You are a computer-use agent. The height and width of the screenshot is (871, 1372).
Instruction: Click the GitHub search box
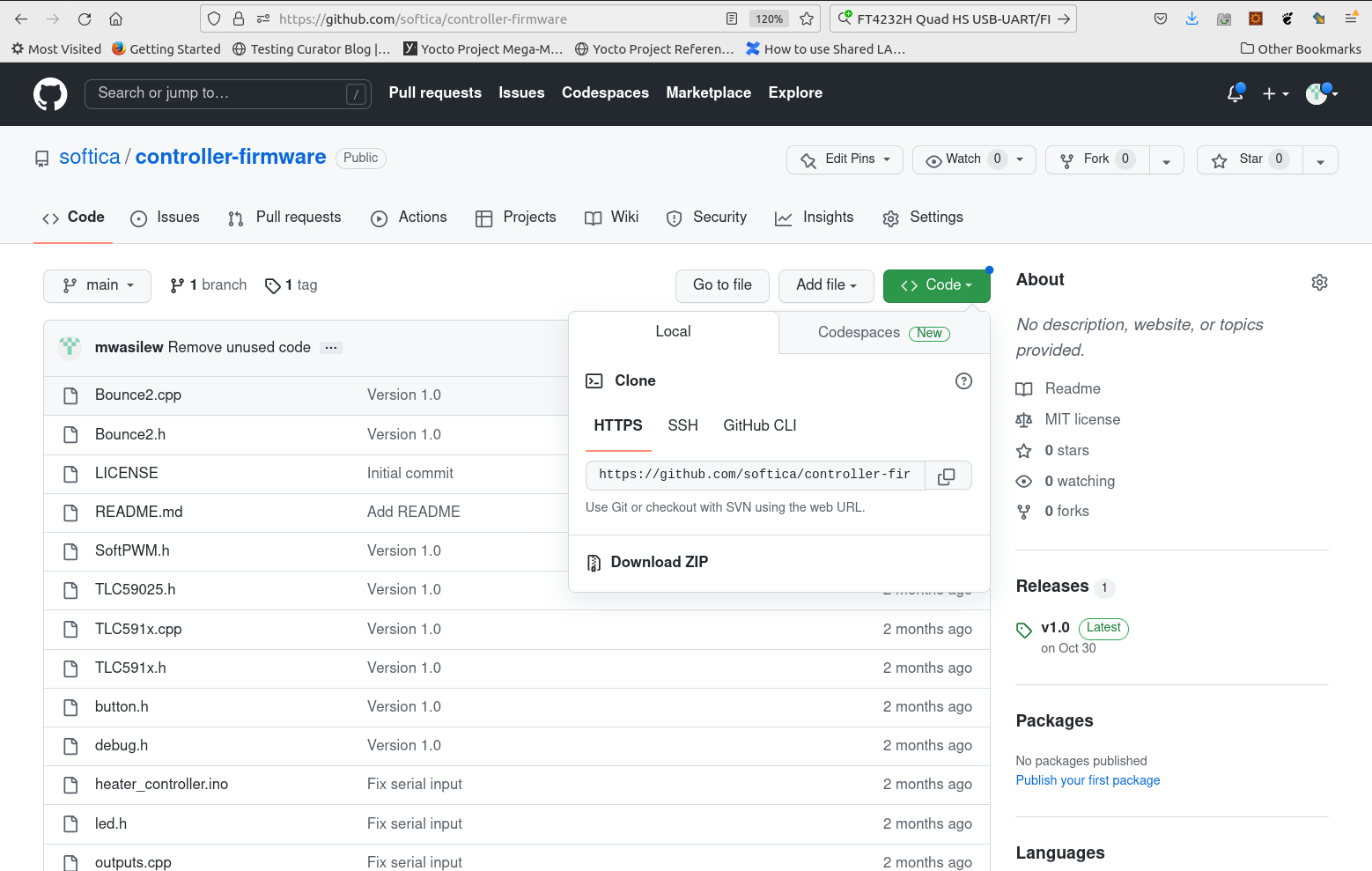[227, 93]
